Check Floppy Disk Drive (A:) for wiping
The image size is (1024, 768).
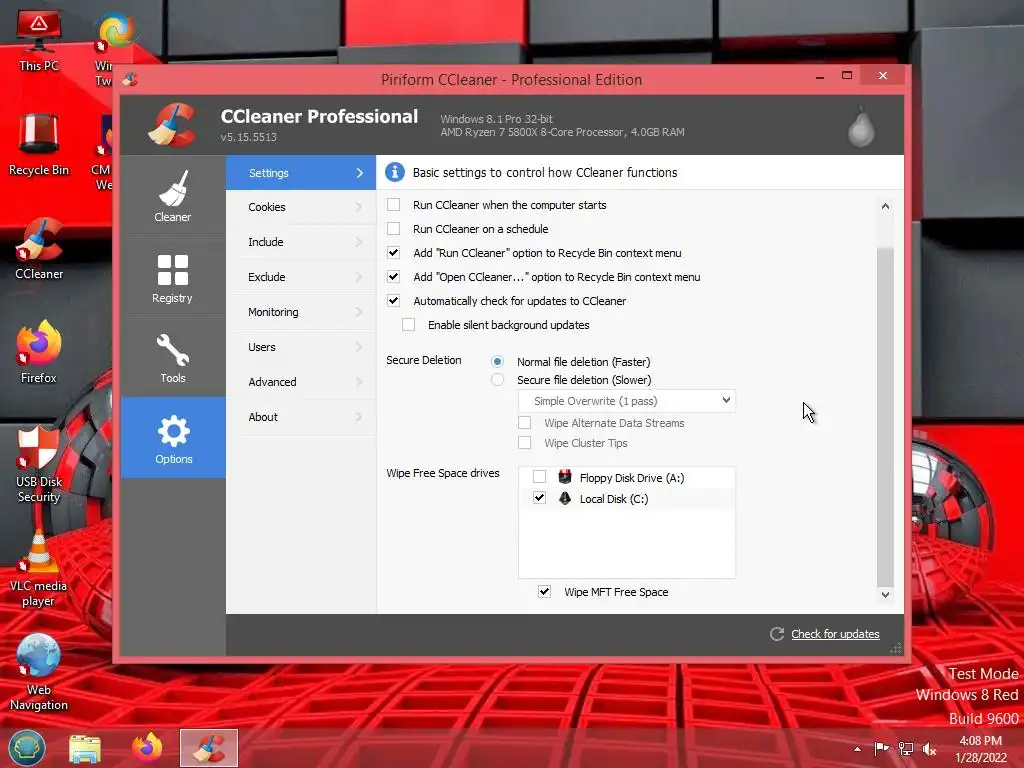tap(539, 477)
